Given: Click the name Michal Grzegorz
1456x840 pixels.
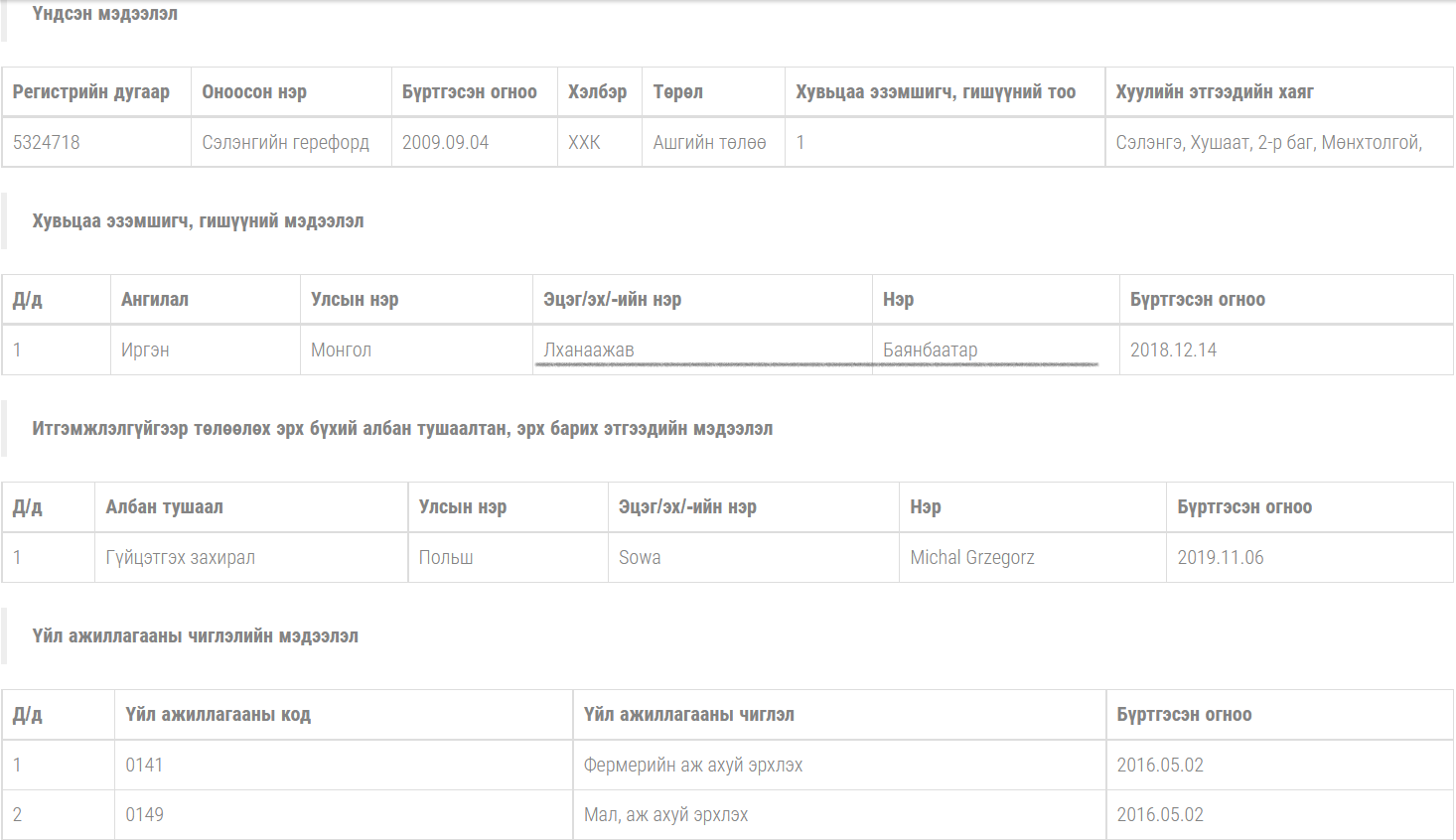Looking at the screenshot, I should pos(972,557).
